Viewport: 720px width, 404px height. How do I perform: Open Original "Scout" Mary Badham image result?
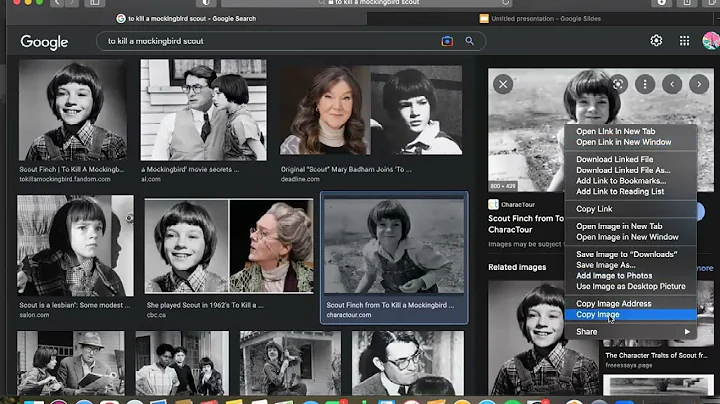click(x=371, y=110)
